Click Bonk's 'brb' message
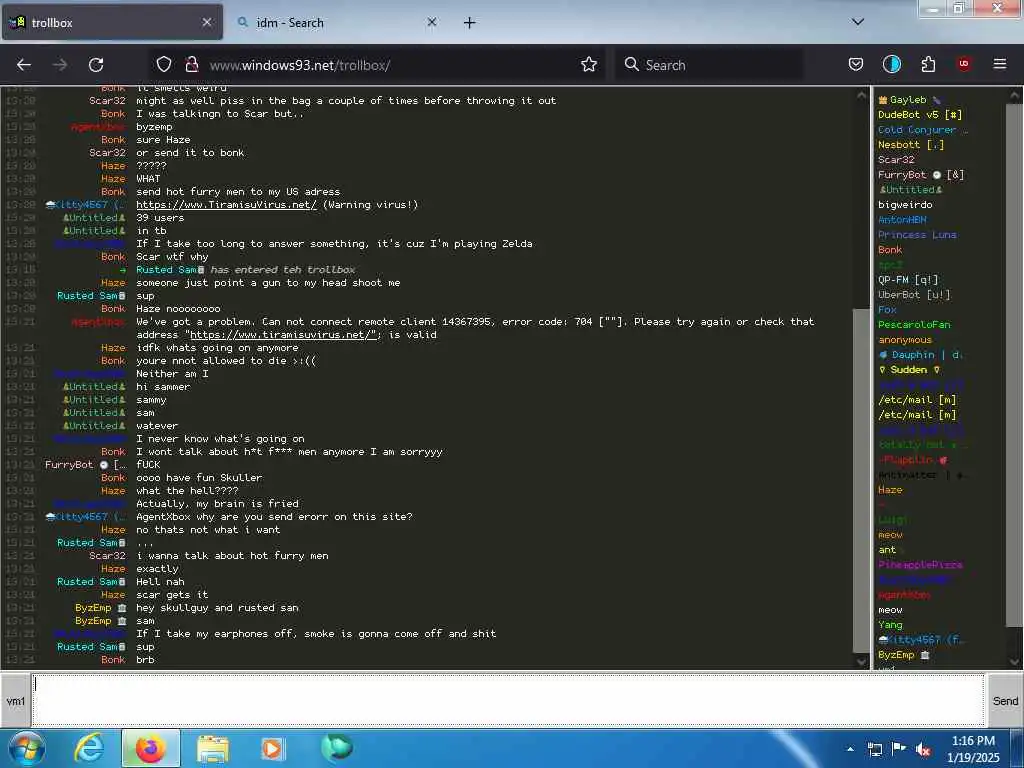The image size is (1024, 768). (145, 660)
